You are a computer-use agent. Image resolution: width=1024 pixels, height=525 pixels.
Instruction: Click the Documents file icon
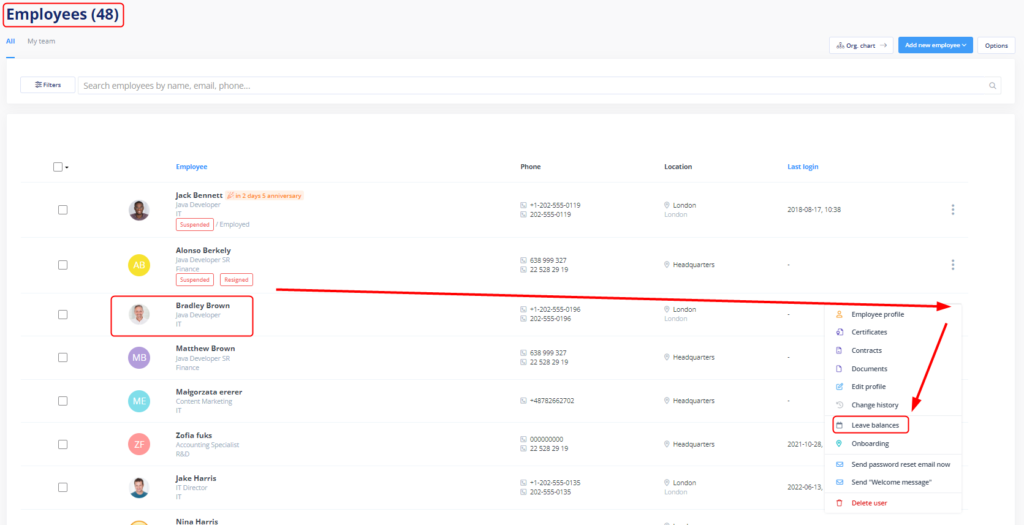[839, 368]
